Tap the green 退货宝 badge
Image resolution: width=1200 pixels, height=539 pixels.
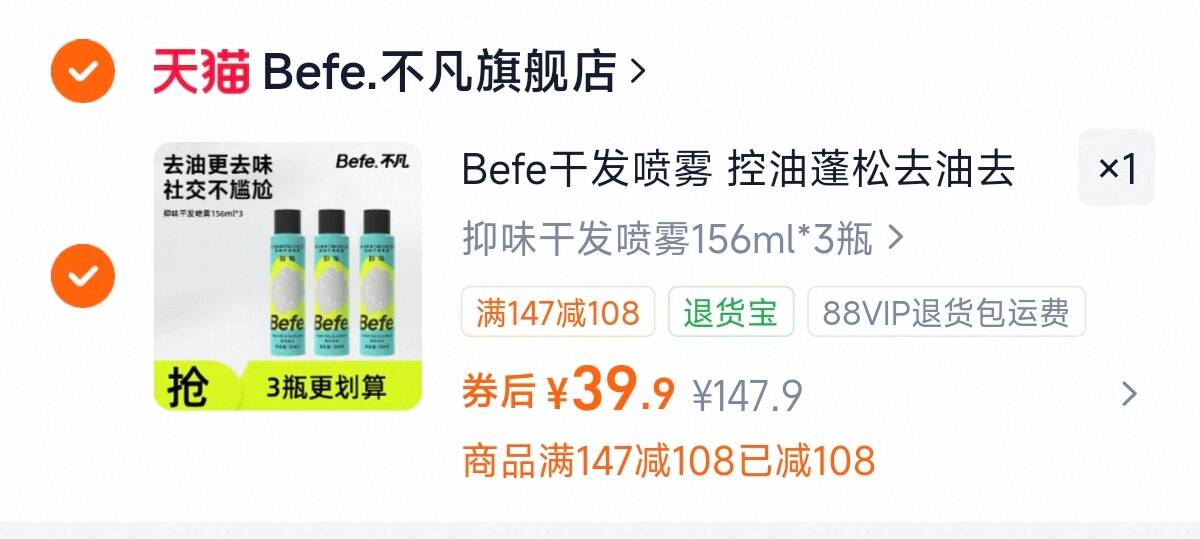731,312
